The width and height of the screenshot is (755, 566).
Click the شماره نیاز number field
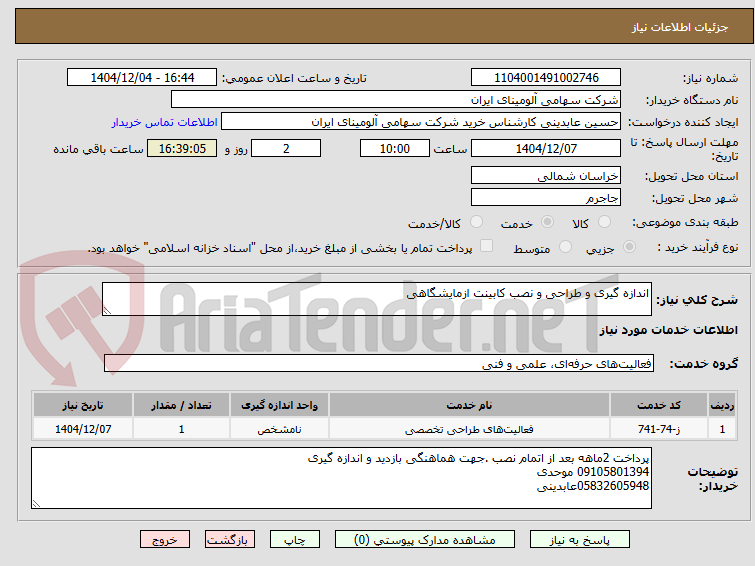pyautogui.click(x=546, y=78)
